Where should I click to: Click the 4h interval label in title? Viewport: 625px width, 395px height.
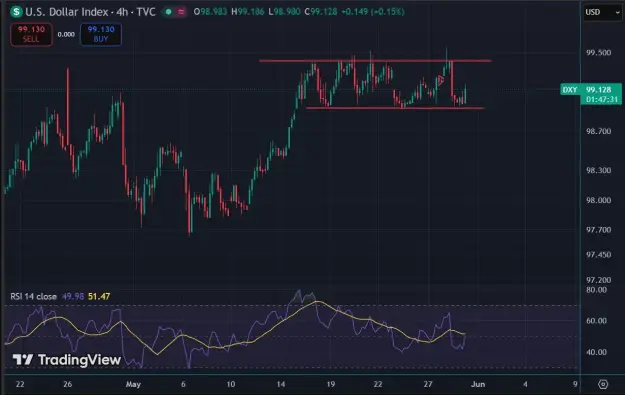coord(122,12)
